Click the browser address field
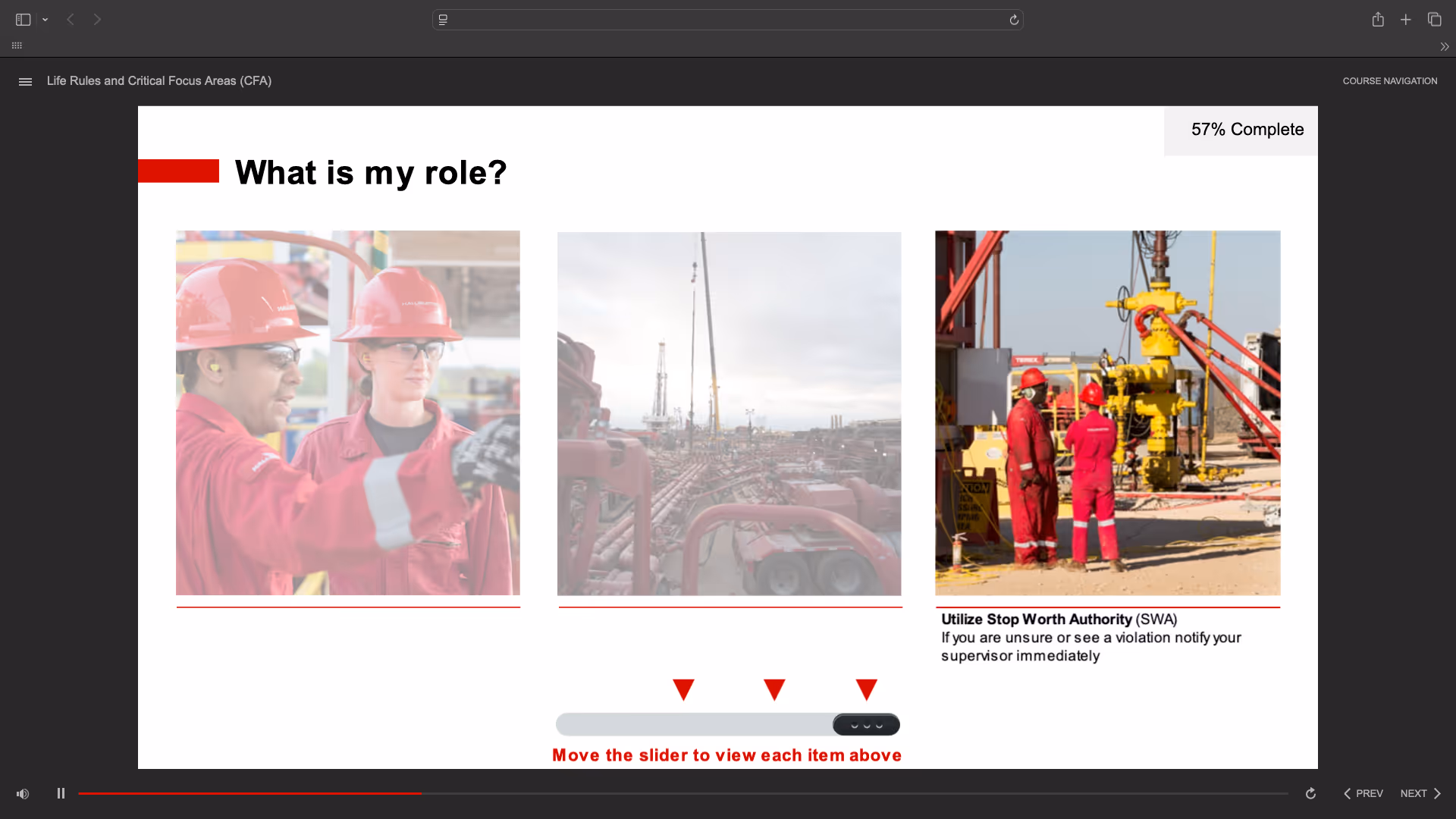Viewport: 1456px width, 819px height. tap(728, 20)
